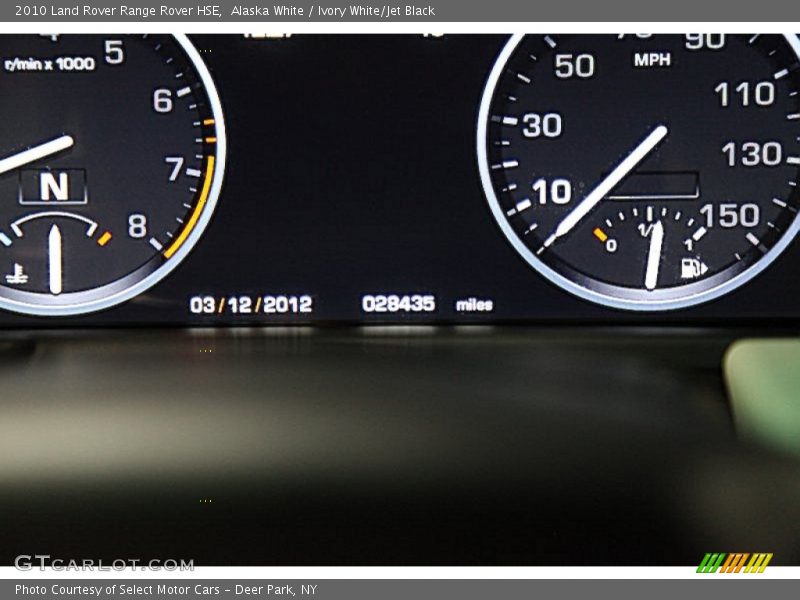Click the orange hot mark on temperature gauge
This screenshot has width=800, height=600.
pyautogui.click(x=104, y=238)
